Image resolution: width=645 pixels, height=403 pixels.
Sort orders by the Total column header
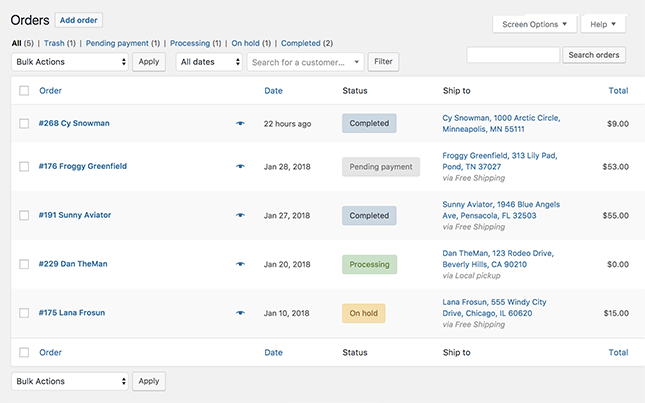tap(618, 91)
